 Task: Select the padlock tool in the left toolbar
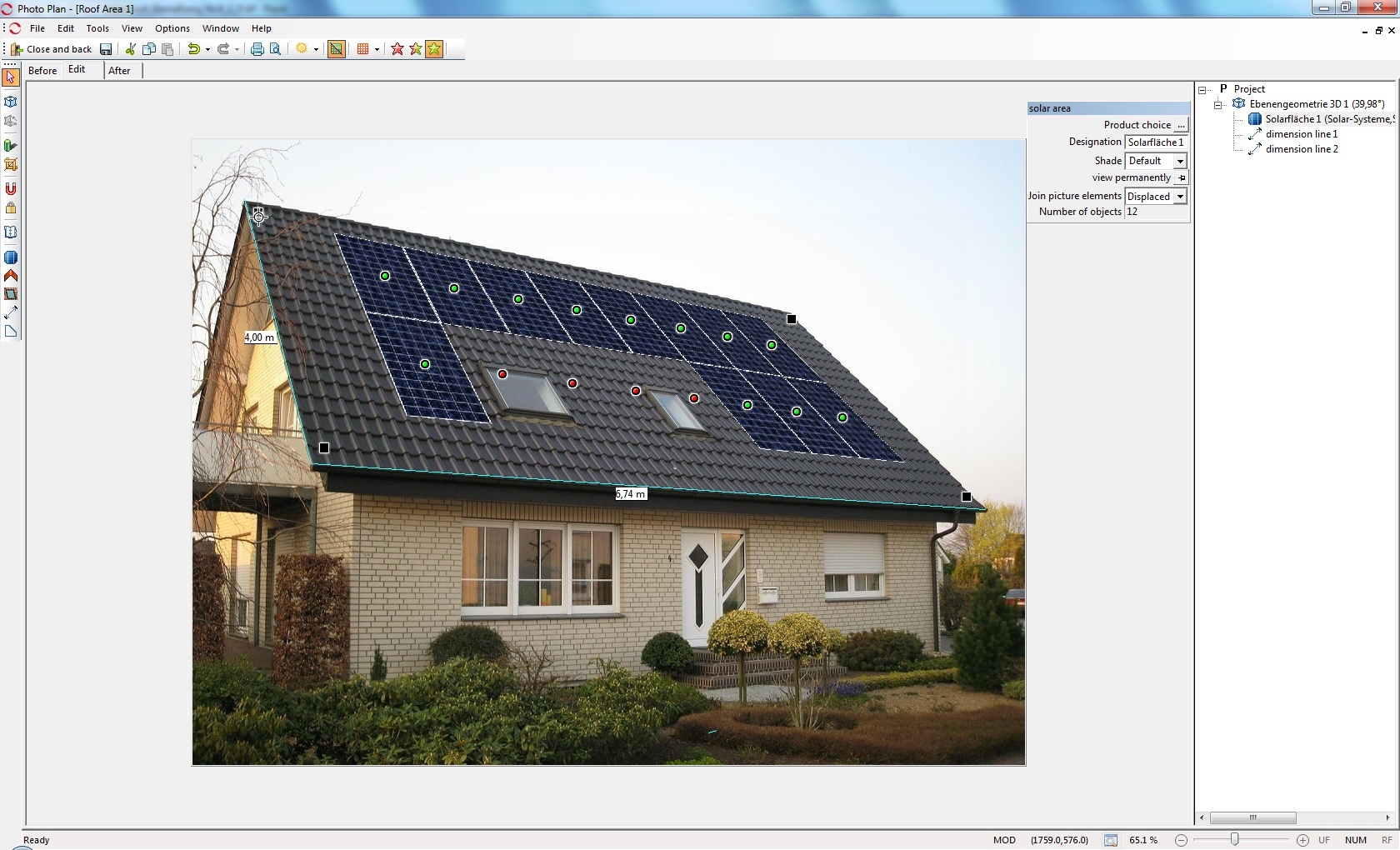11,207
